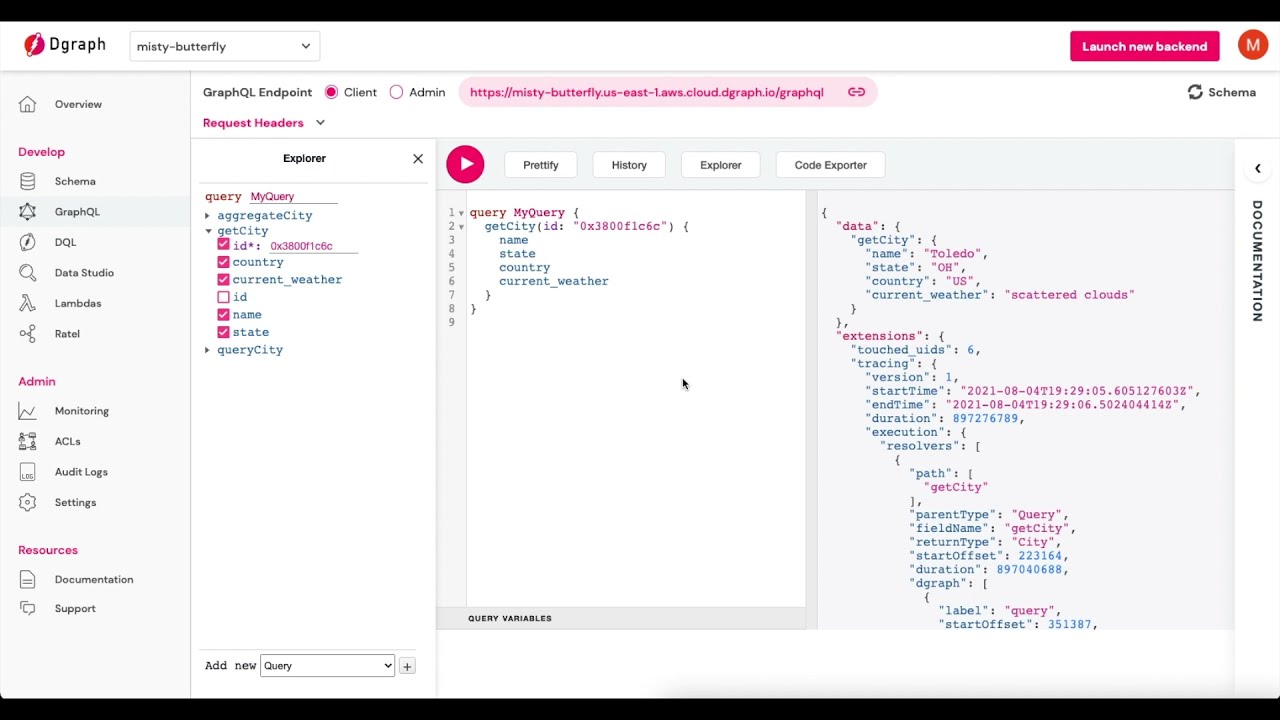Click the vertical DOCUMENTATION label
This screenshot has height=720, width=1280.
(1258, 261)
